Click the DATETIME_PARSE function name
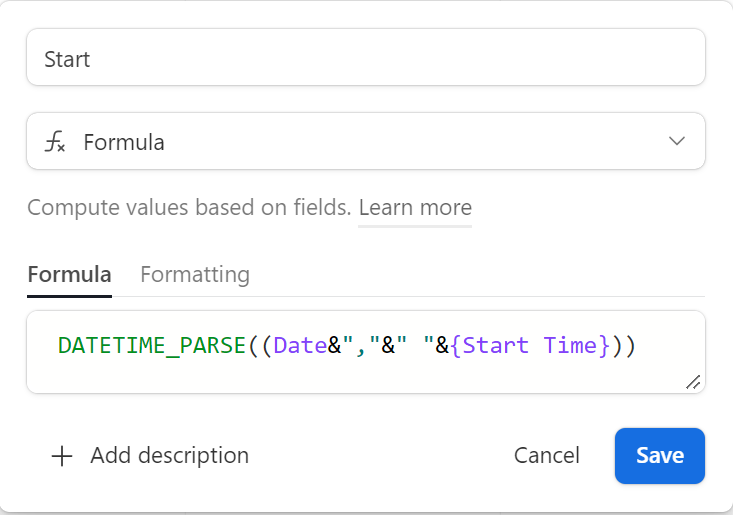Viewport: 733px width, 515px height. pyautogui.click(x=152, y=346)
